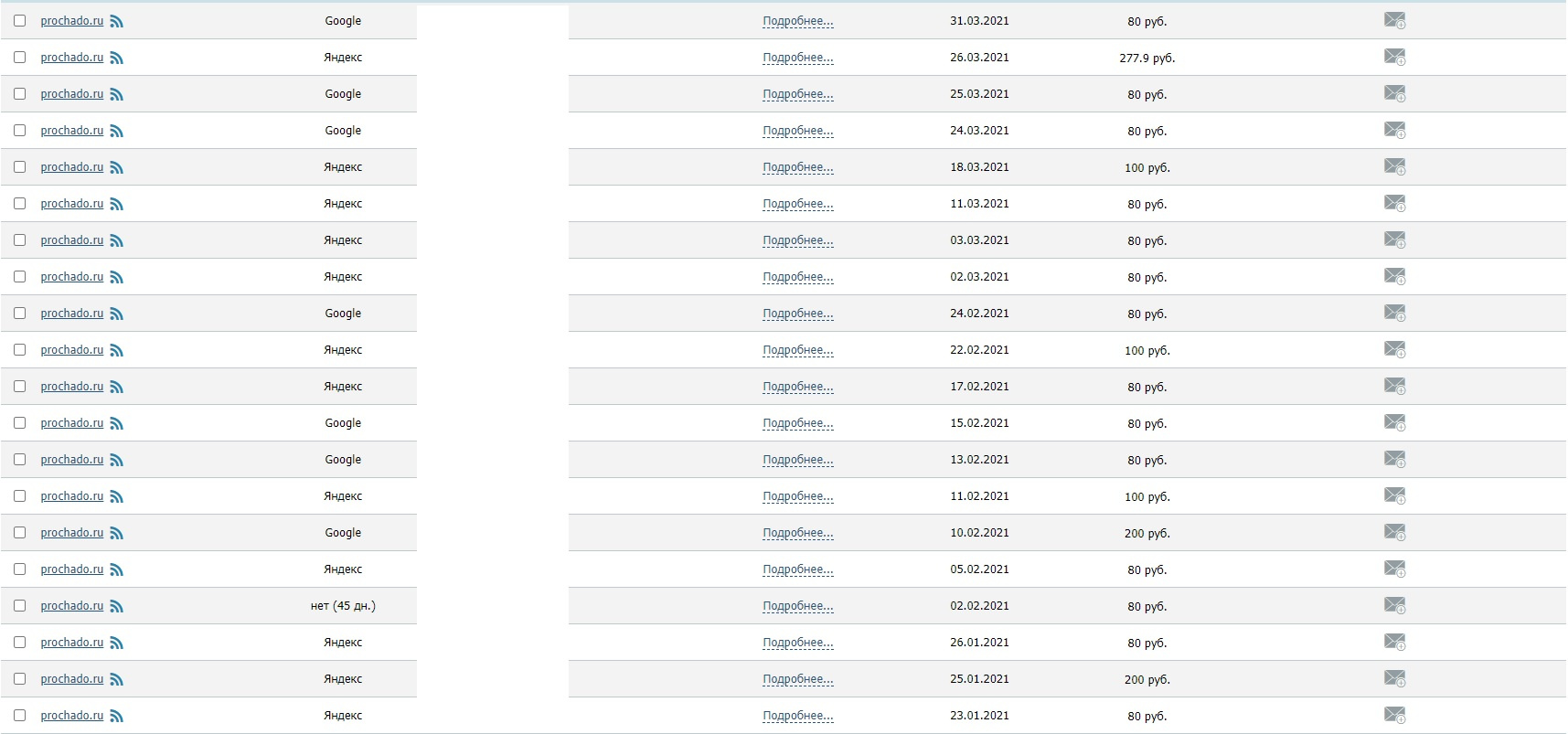This screenshot has height=734, width=1568.
Task: Show 'Подробнее...' details in 13.02.2021 row
Action: [798, 460]
